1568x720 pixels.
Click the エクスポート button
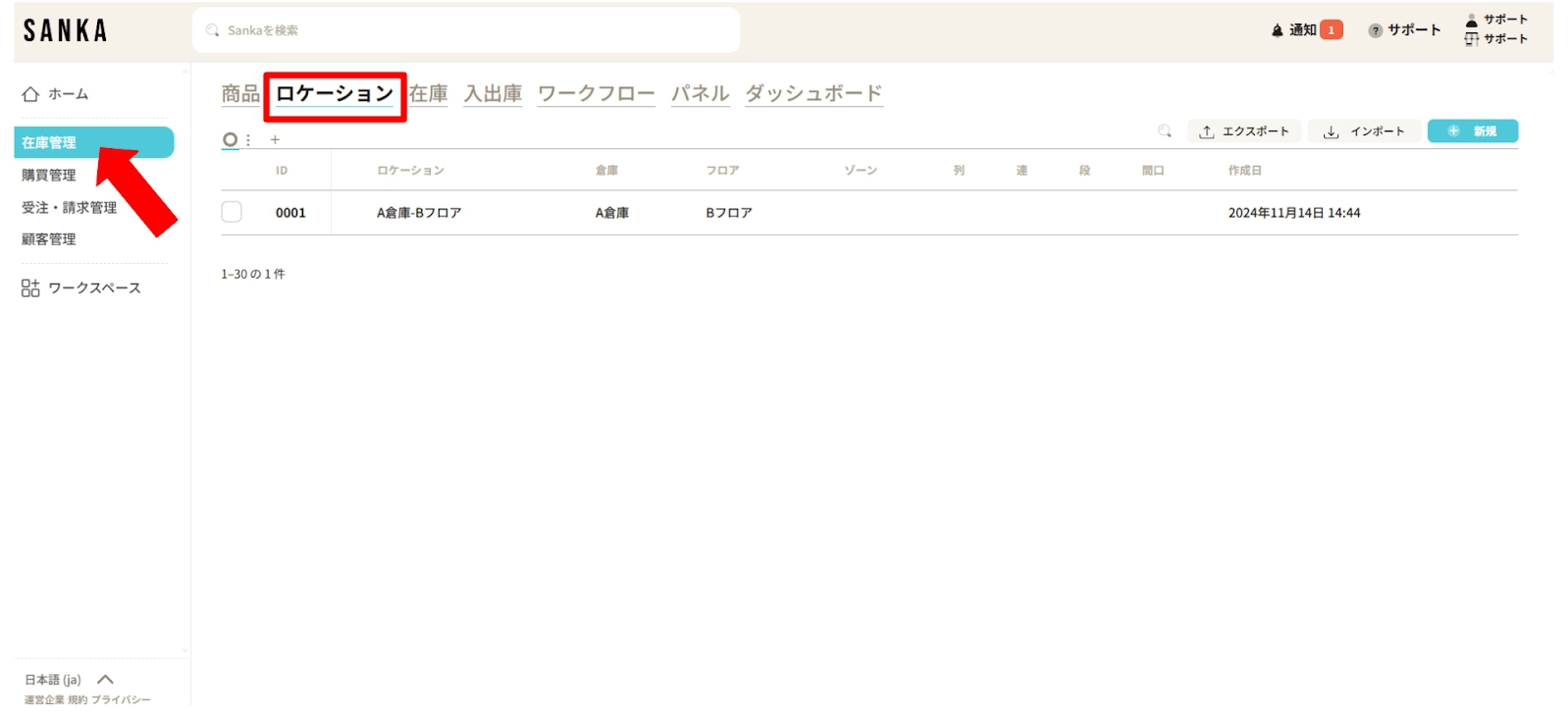[1244, 131]
